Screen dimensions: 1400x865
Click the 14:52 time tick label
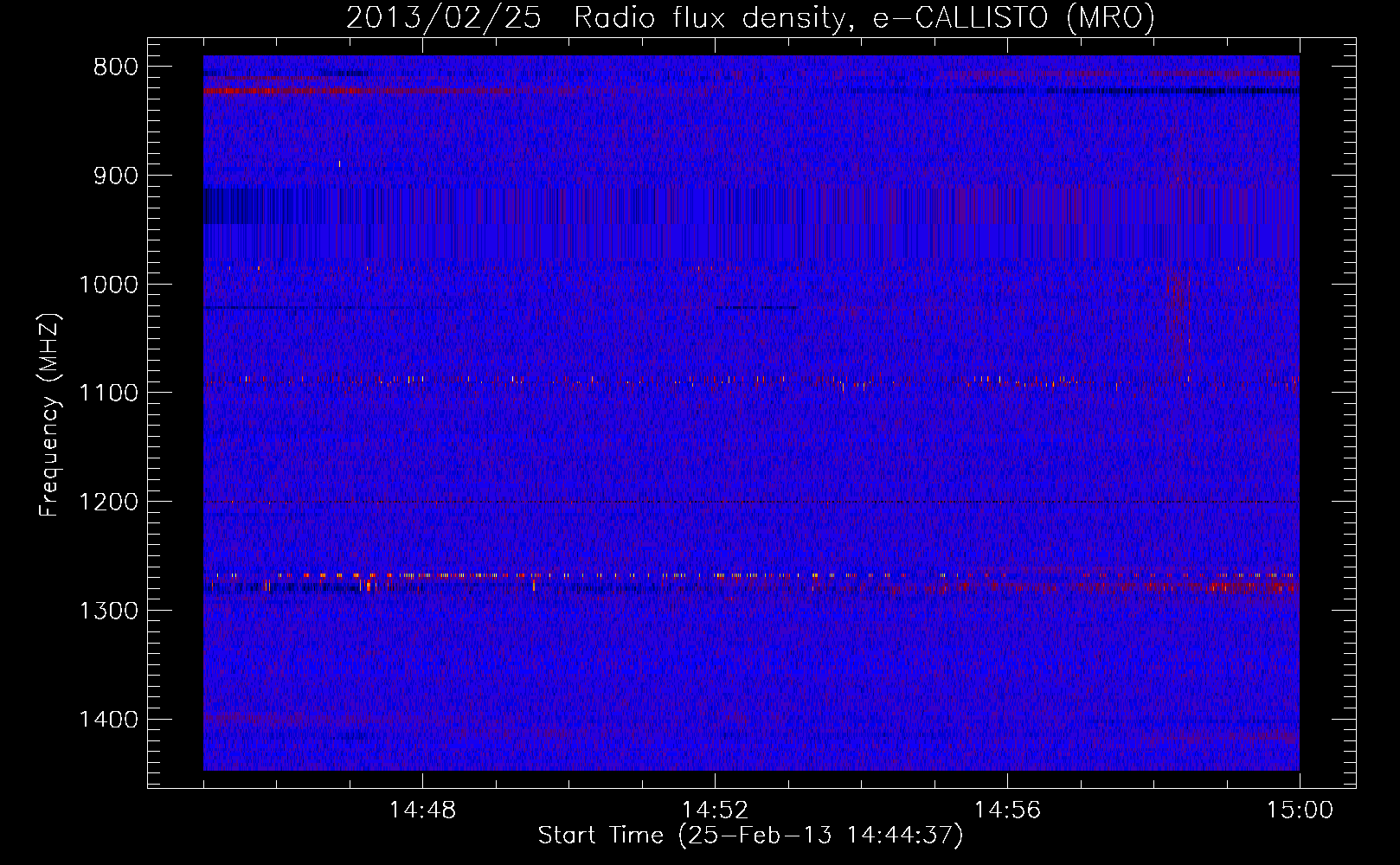tap(715, 811)
